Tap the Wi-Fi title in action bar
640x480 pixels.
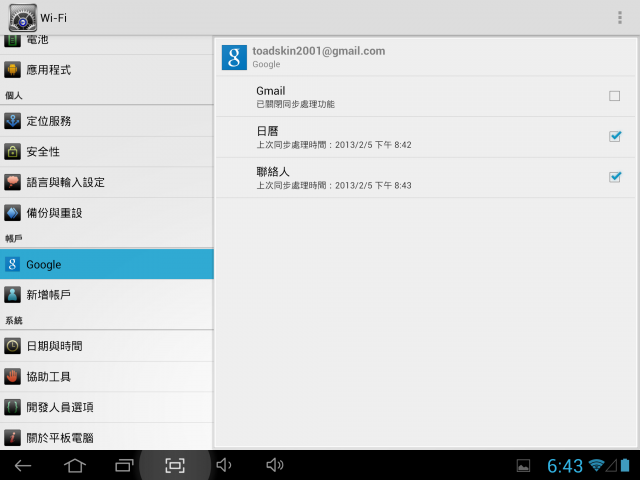tap(53, 18)
